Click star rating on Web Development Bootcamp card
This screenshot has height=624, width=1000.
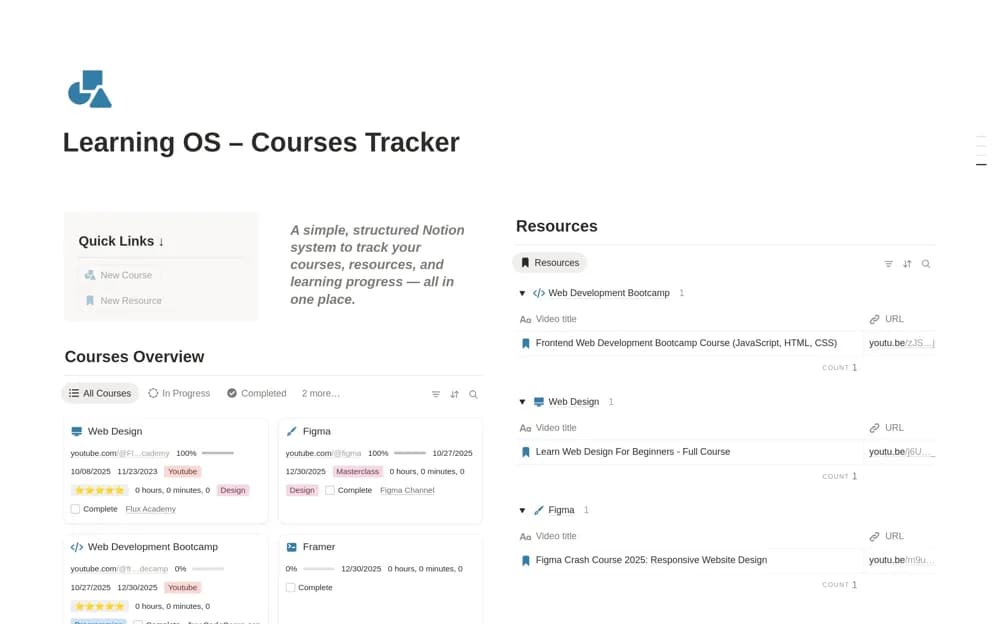(99, 606)
